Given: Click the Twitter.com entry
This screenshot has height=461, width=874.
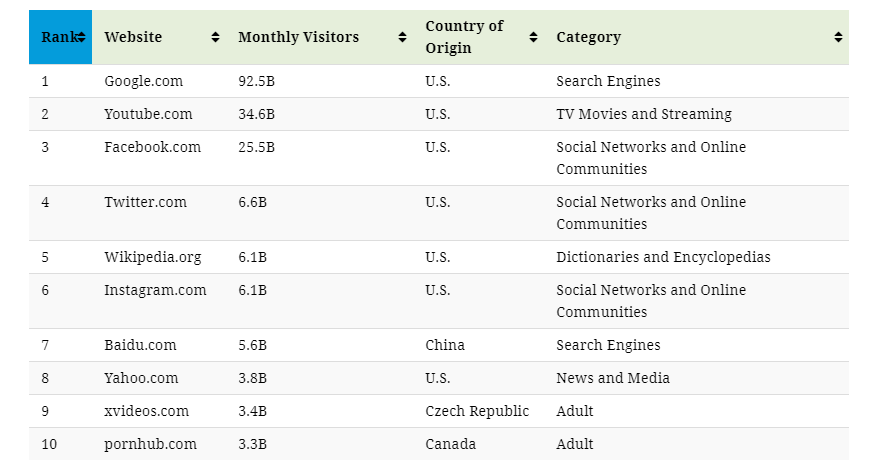Looking at the screenshot, I should point(145,202).
